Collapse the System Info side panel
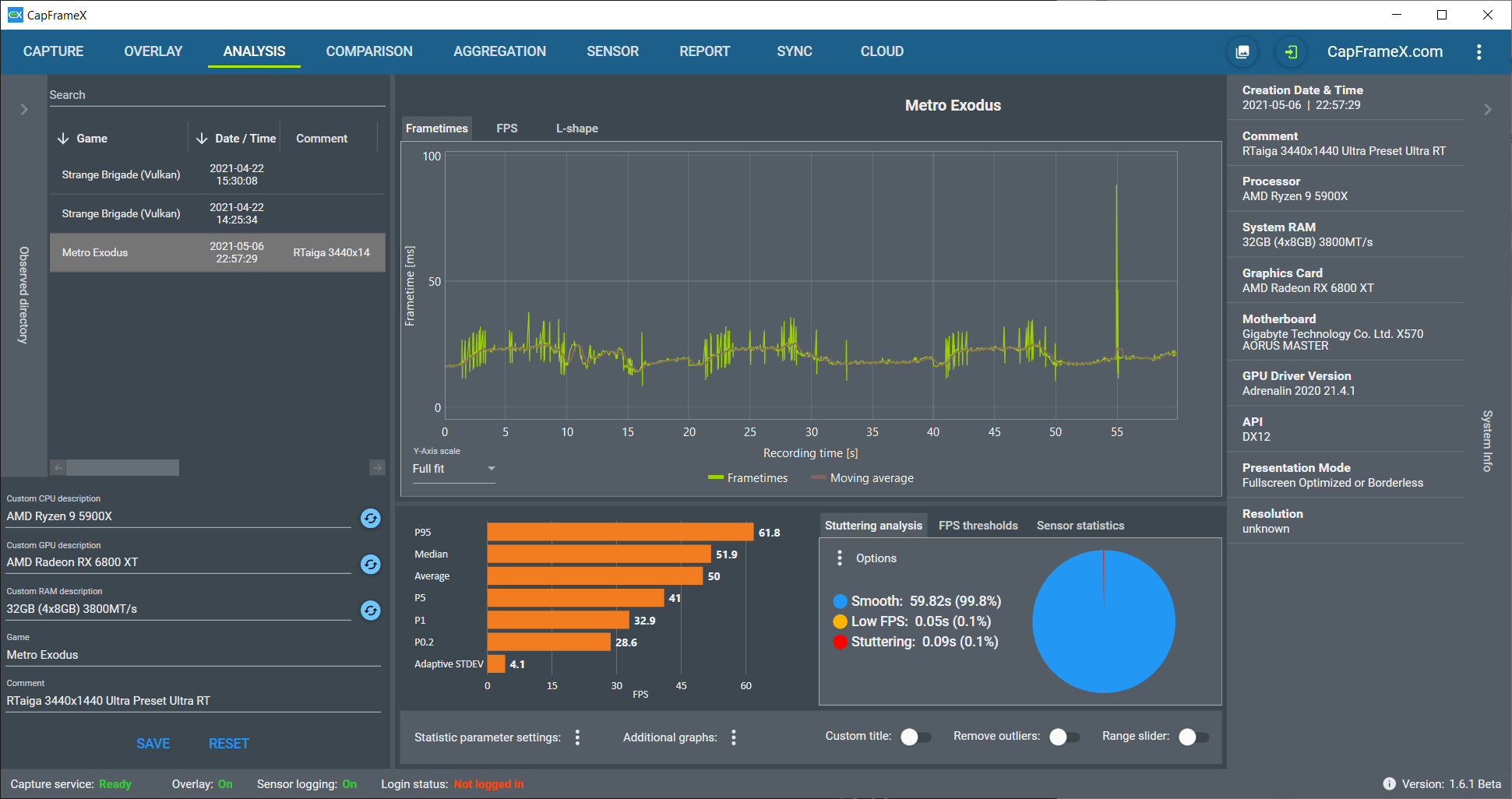The width and height of the screenshot is (1512, 799). click(x=1488, y=110)
